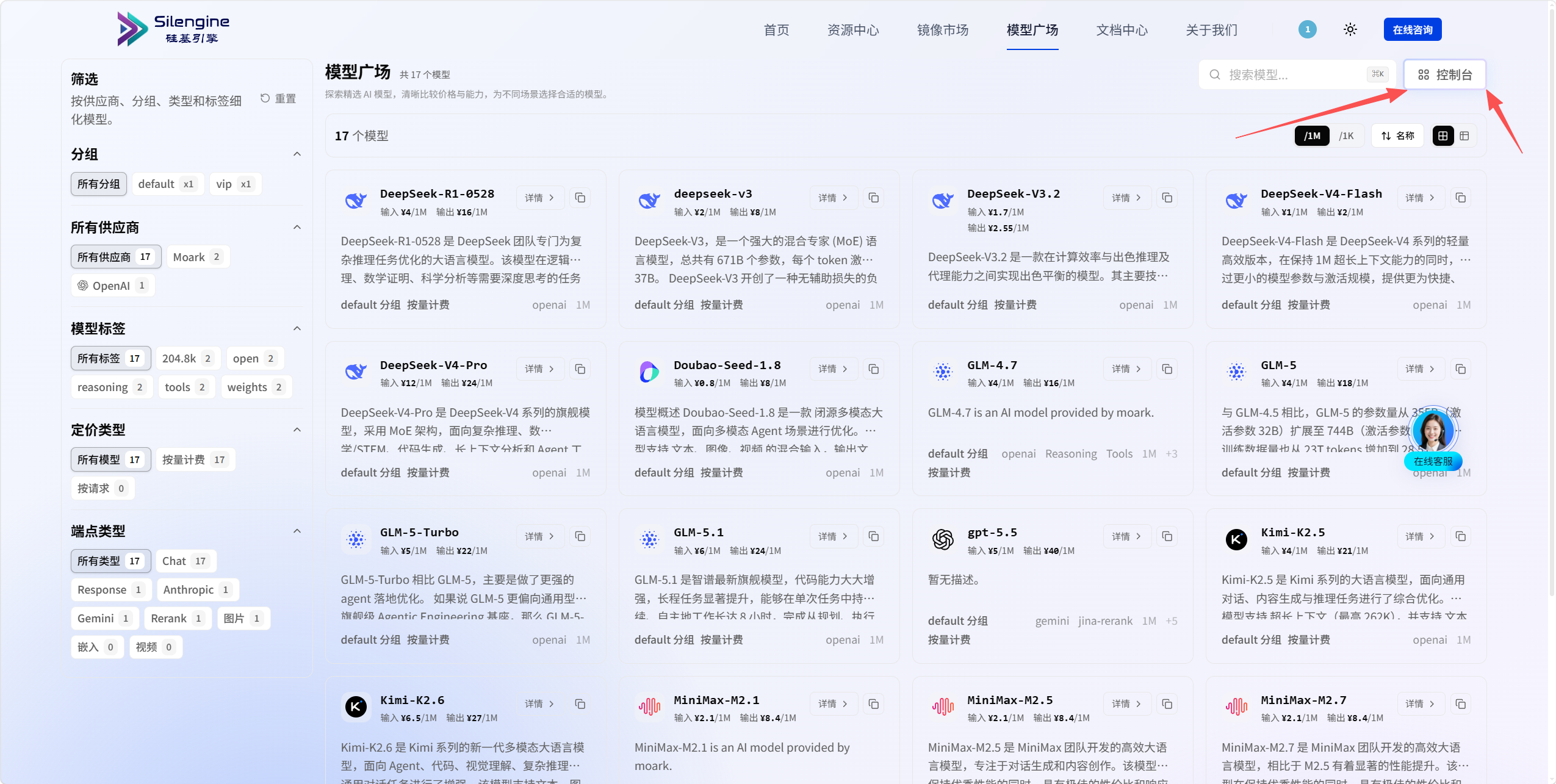Filter by the reasoning tag
The width and height of the screenshot is (1556, 784).
[112, 387]
